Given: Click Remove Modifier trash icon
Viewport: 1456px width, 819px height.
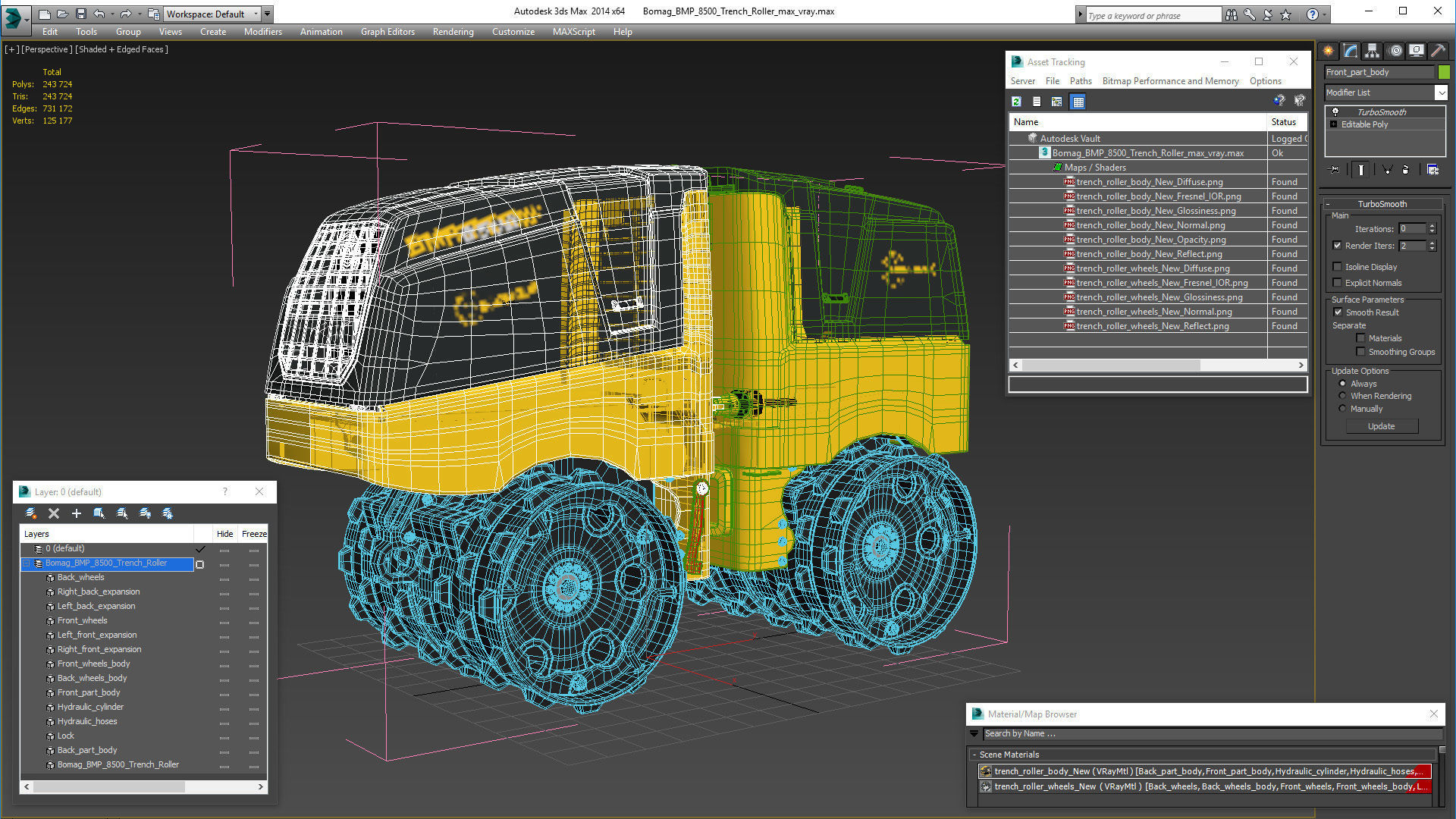Looking at the screenshot, I should [x=1406, y=170].
